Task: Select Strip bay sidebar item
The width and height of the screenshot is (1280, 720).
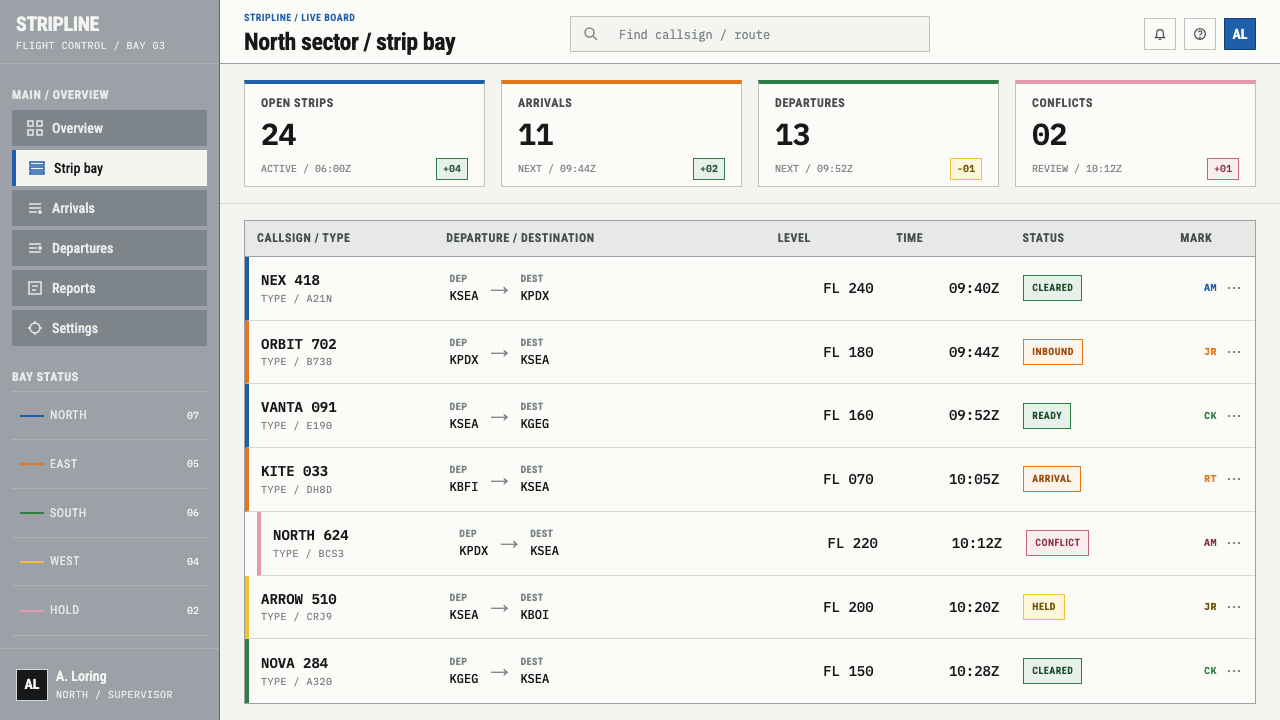Action: click(x=109, y=168)
